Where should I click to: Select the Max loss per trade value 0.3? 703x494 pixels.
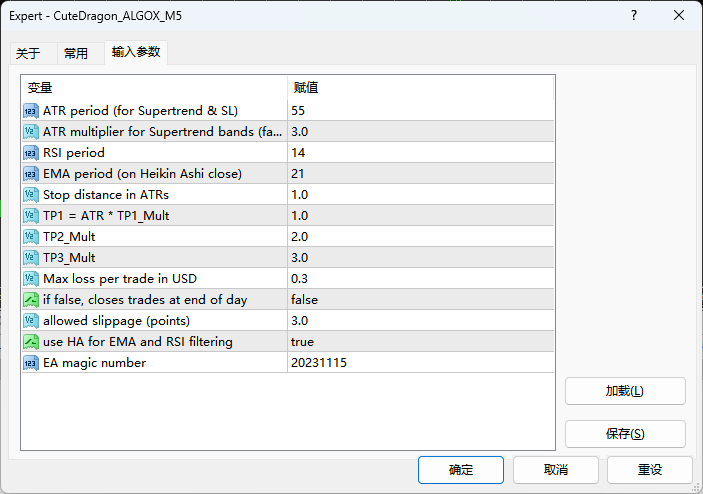click(x=300, y=278)
